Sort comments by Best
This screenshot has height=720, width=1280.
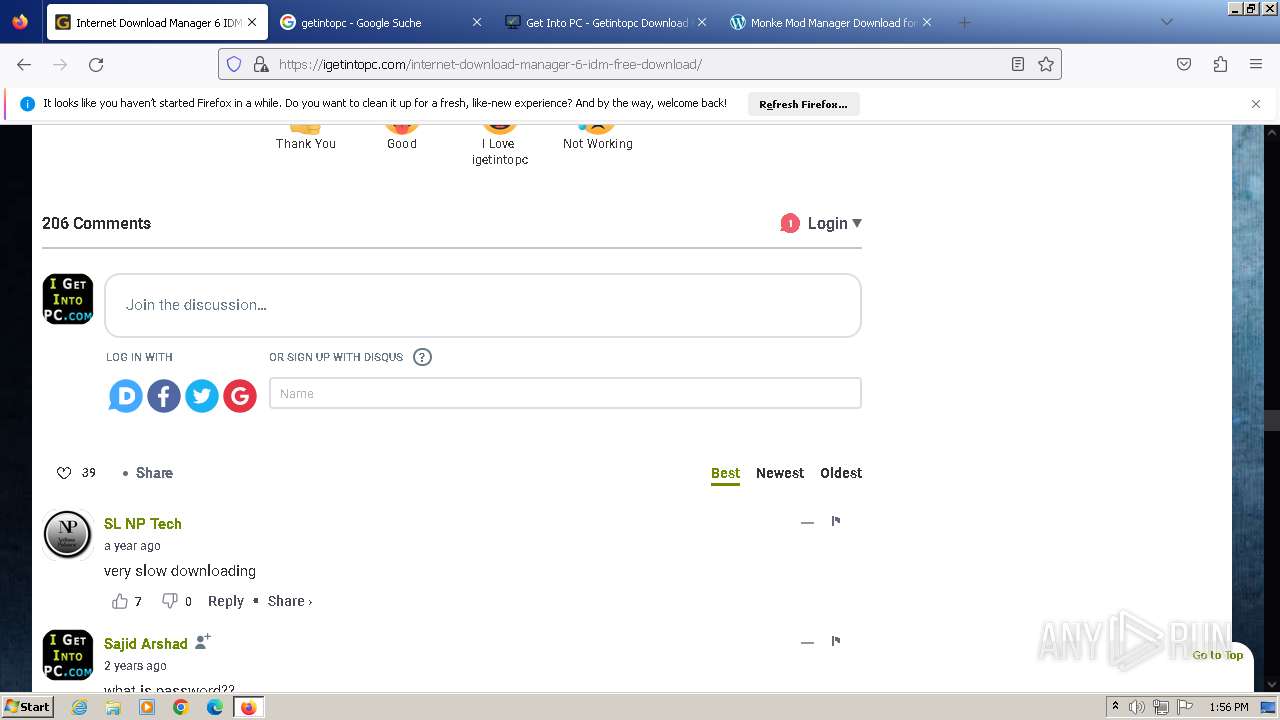tap(726, 473)
